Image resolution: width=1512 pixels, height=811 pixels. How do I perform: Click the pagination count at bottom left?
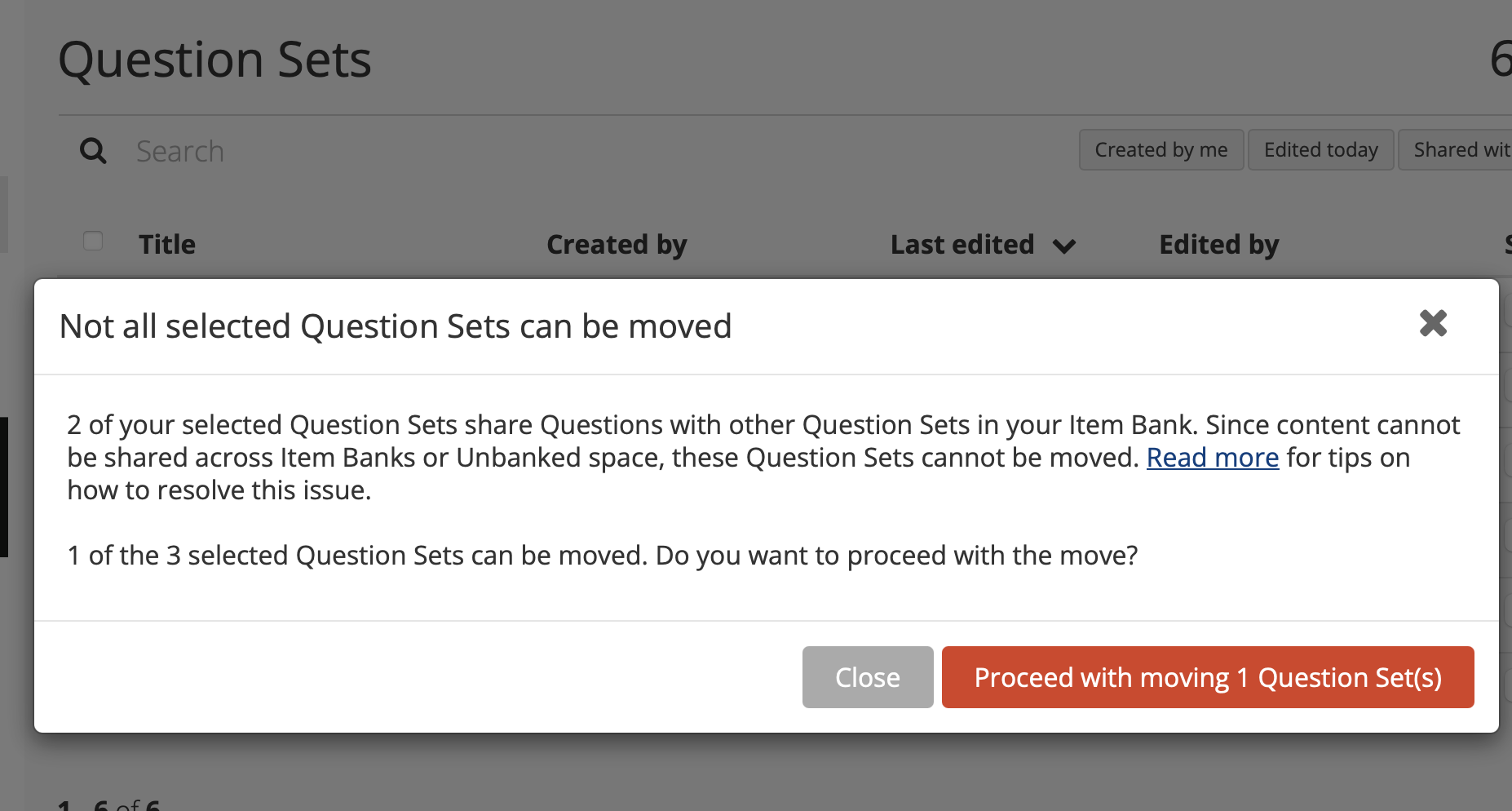pos(109,804)
